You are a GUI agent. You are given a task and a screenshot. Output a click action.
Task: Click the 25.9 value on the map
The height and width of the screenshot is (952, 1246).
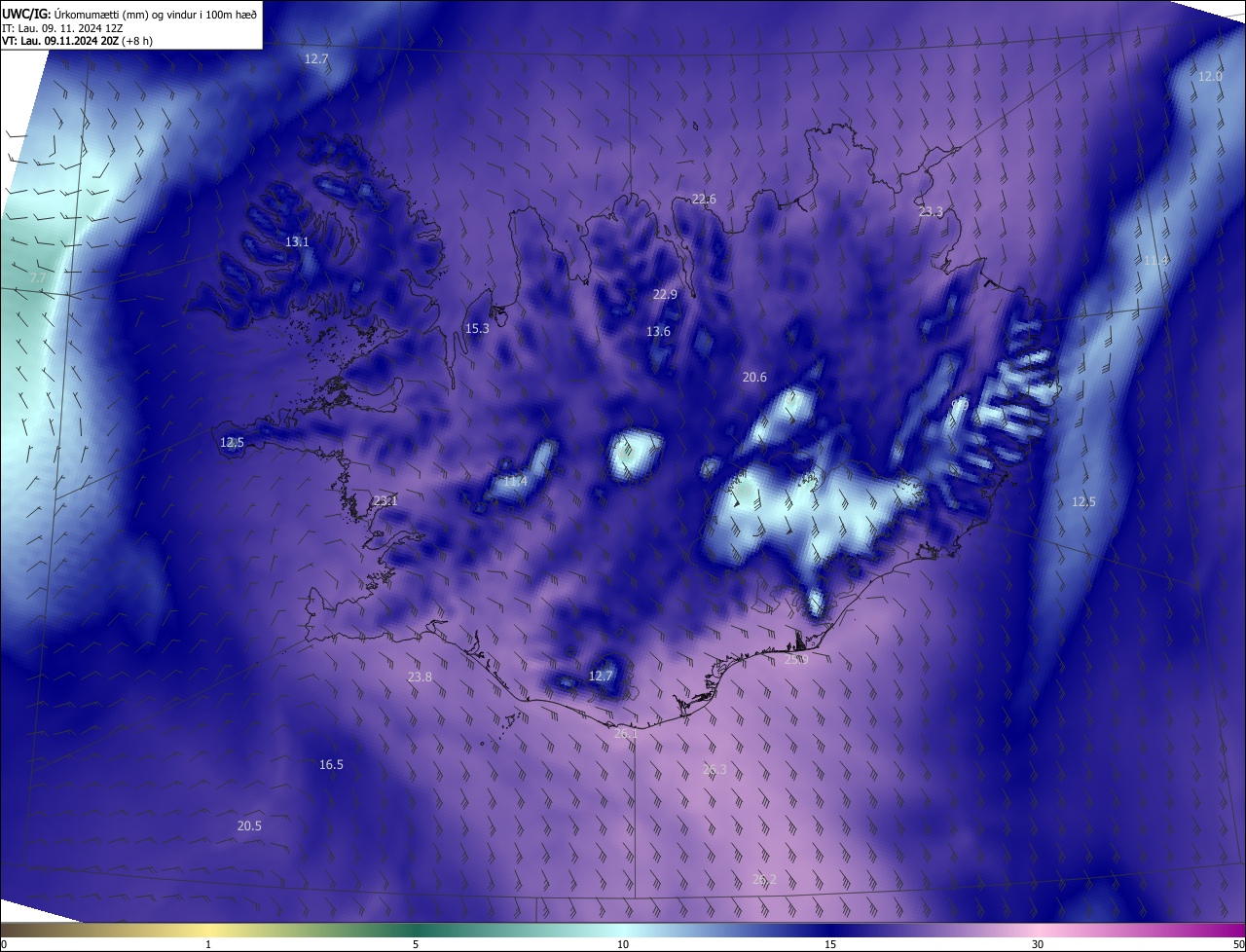[796, 659]
